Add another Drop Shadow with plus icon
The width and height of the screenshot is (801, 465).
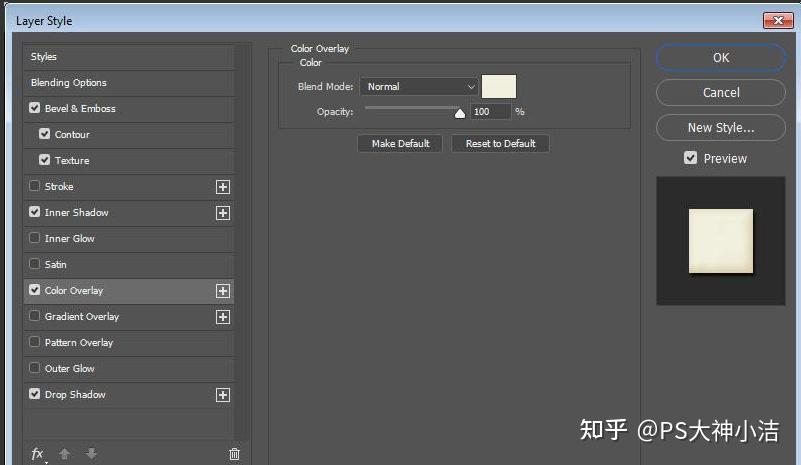coord(223,395)
